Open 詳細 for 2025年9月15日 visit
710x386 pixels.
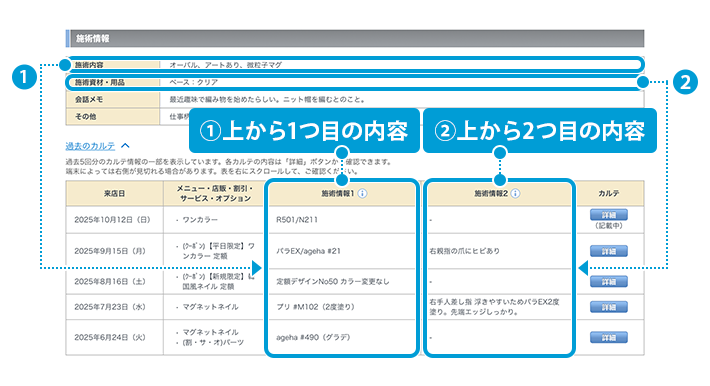coord(609,251)
